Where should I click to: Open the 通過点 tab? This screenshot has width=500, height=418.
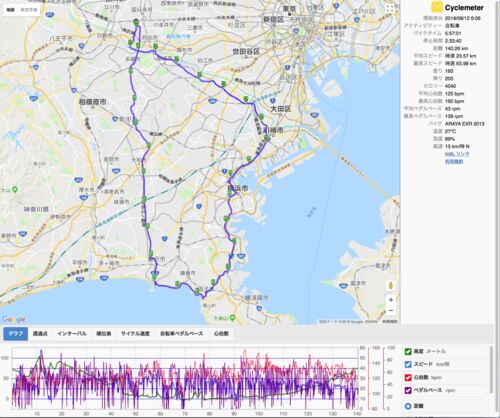[x=40, y=334]
